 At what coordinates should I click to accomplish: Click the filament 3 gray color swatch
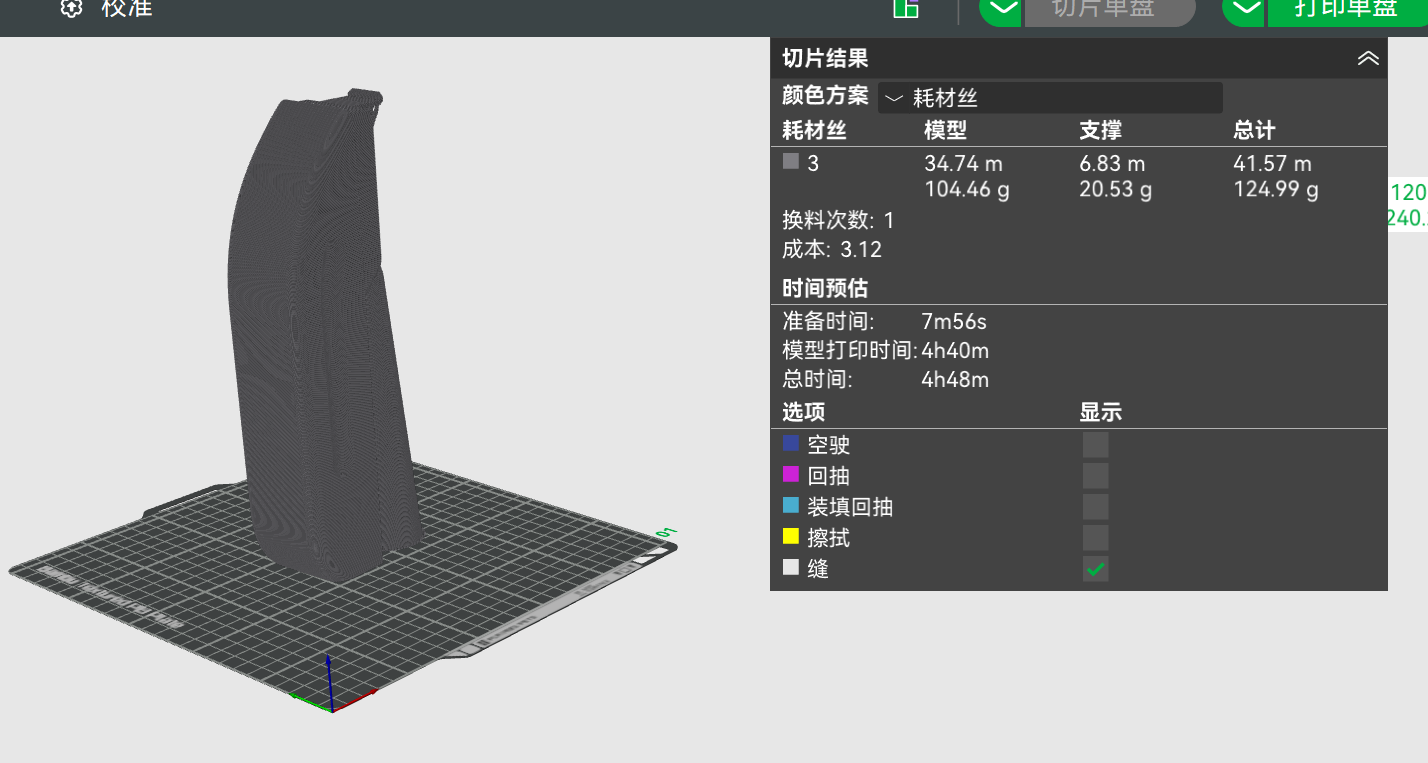coord(791,161)
